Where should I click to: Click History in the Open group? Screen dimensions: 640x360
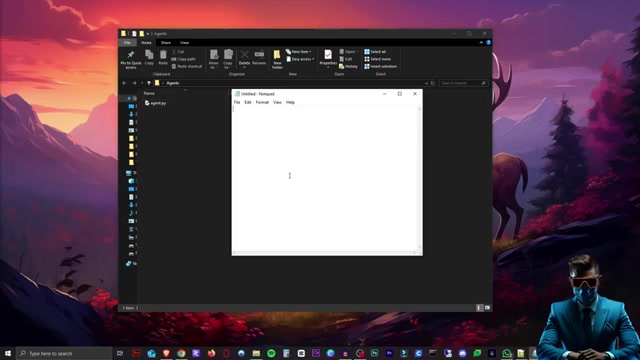tap(349, 66)
